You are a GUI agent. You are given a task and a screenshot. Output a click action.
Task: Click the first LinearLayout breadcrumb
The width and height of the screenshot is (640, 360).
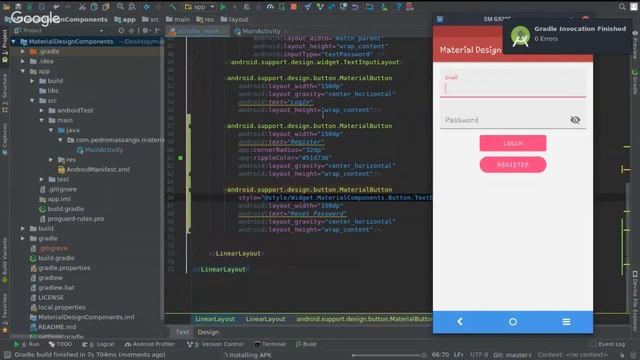click(x=215, y=319)
